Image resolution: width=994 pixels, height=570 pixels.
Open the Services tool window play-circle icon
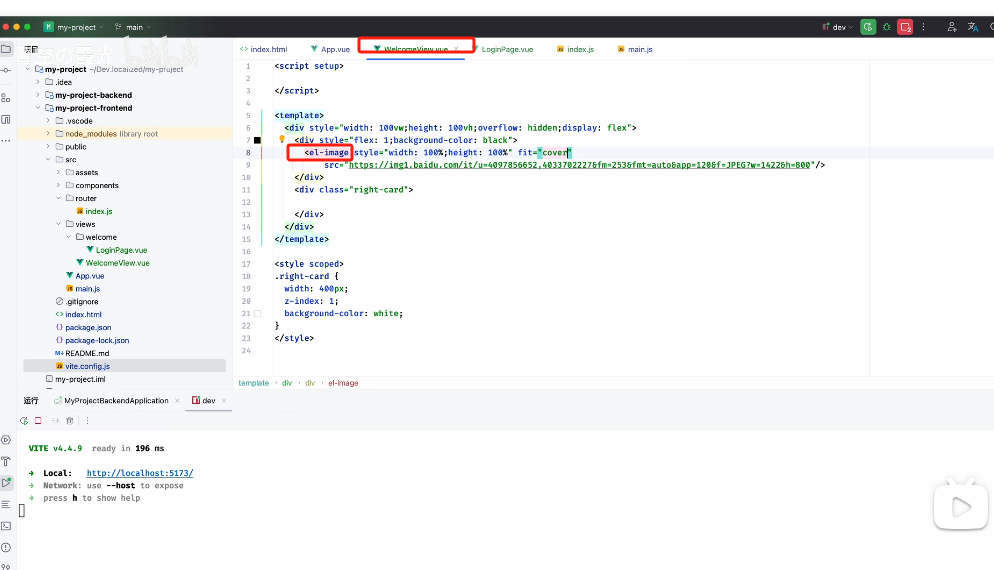[6, 440]
